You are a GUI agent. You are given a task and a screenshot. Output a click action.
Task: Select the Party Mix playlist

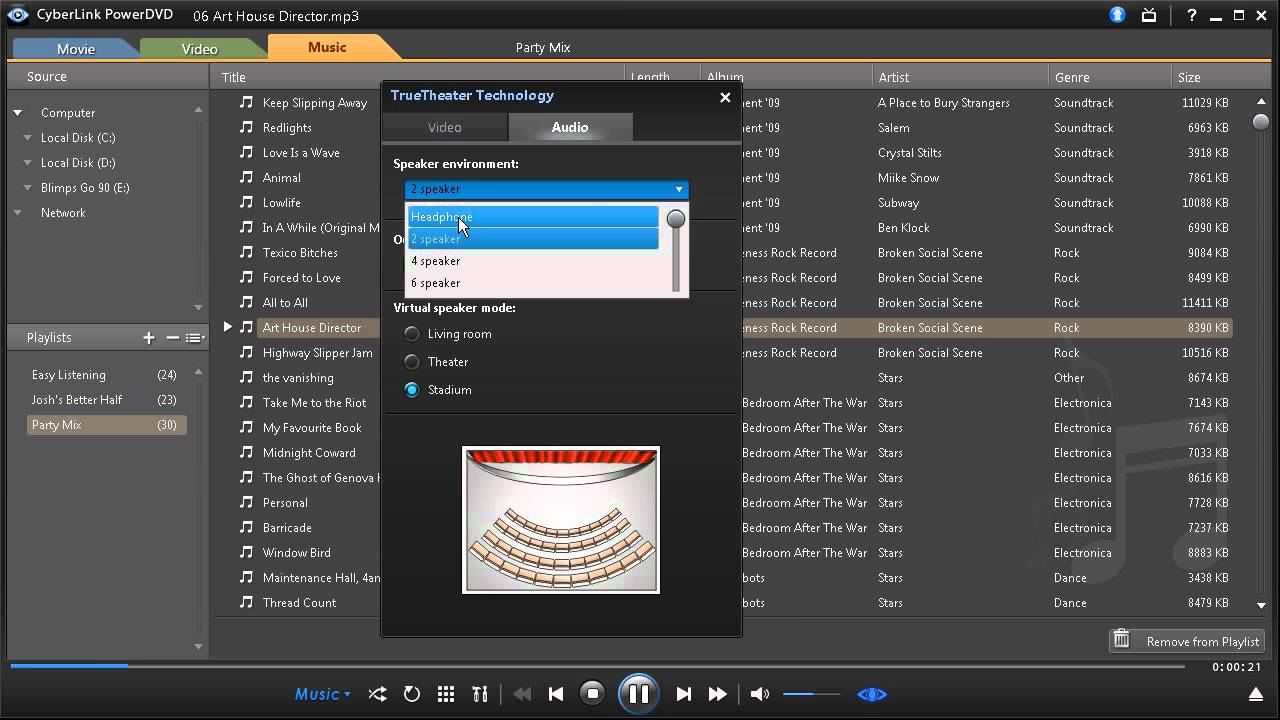(106, 425)
